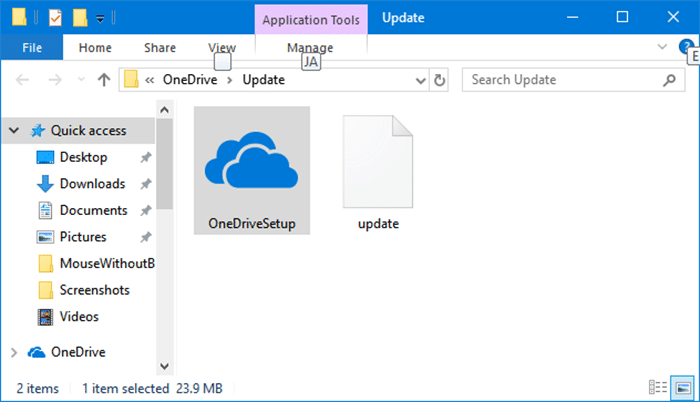The height and width of the screenshot is (402, 700).
Task: Expand the ribbon with the chevron
Action: tap(662, 46)
